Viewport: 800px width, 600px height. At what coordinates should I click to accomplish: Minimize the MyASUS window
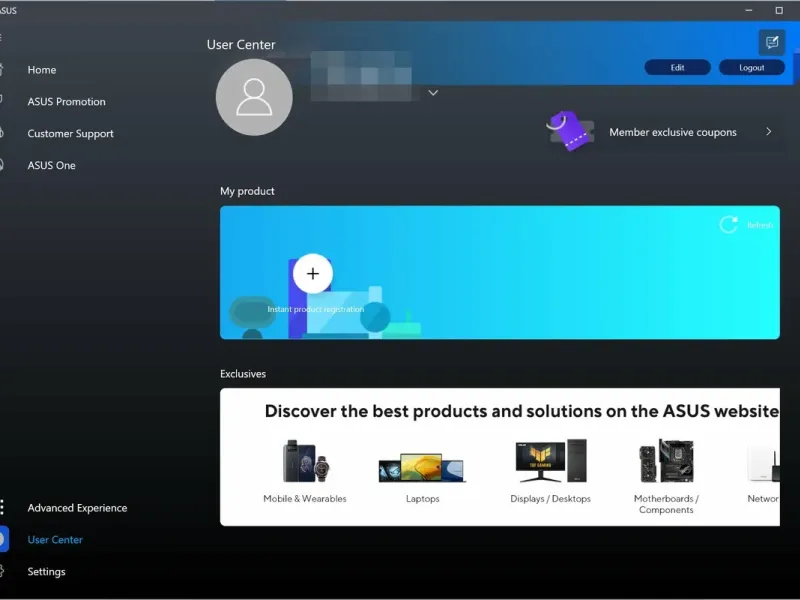[748, 10]
